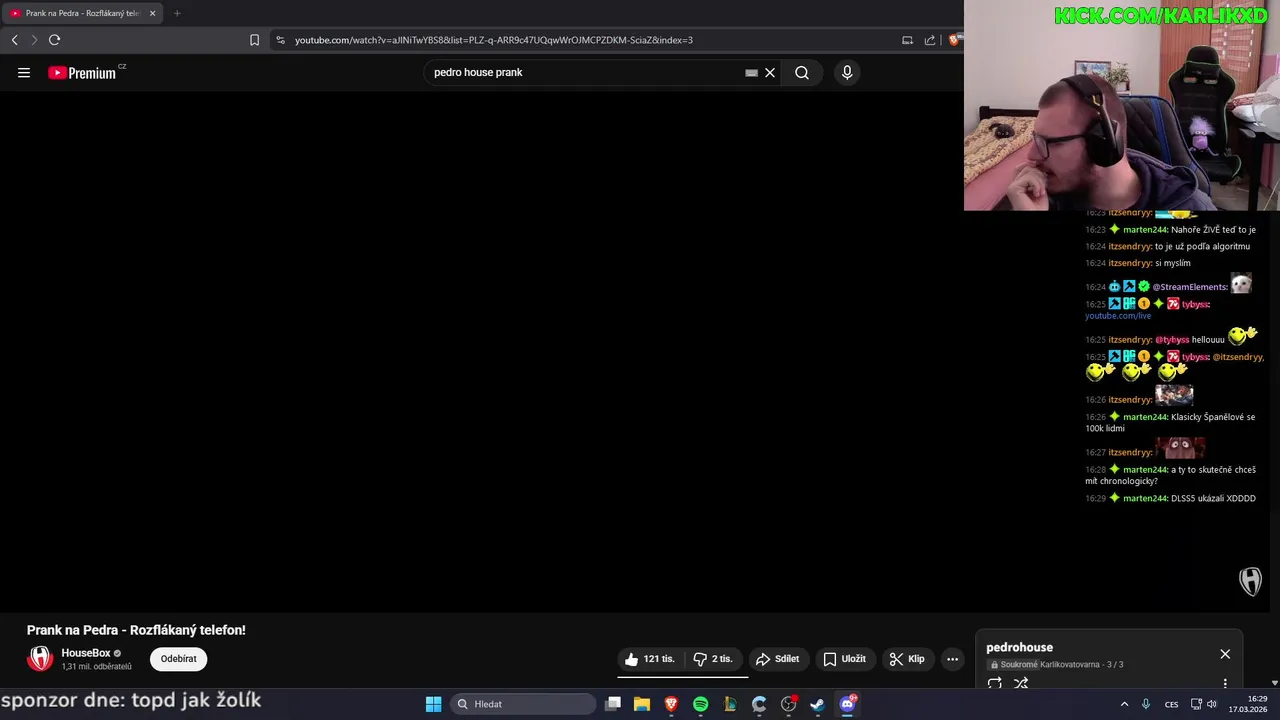Image resolution: width=1280 pixels, height=720 pixels.
Task: Open the HouseBox channel avatar
Action: [40, 658]
